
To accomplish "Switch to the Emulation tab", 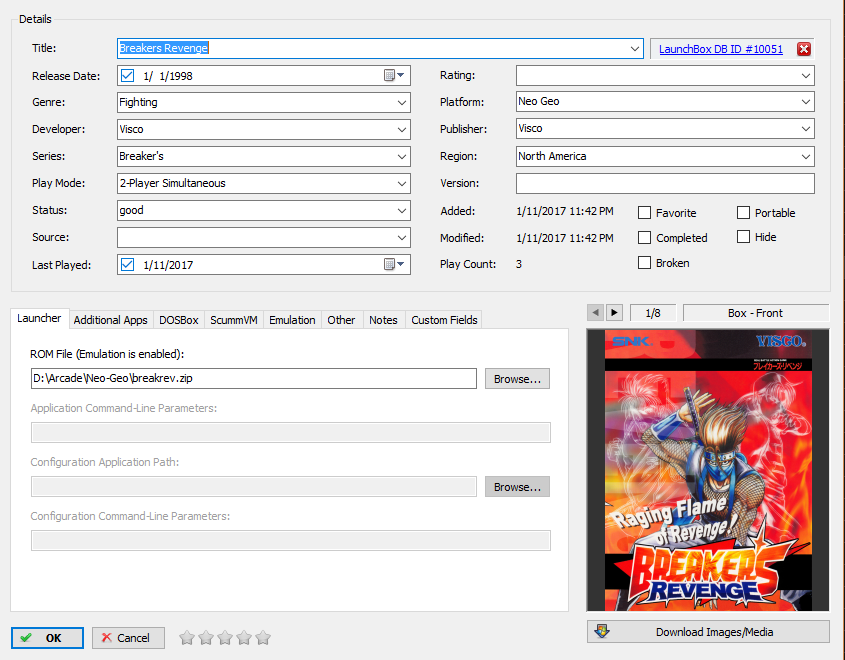I will pyautogui.click(x=292, y=320).
